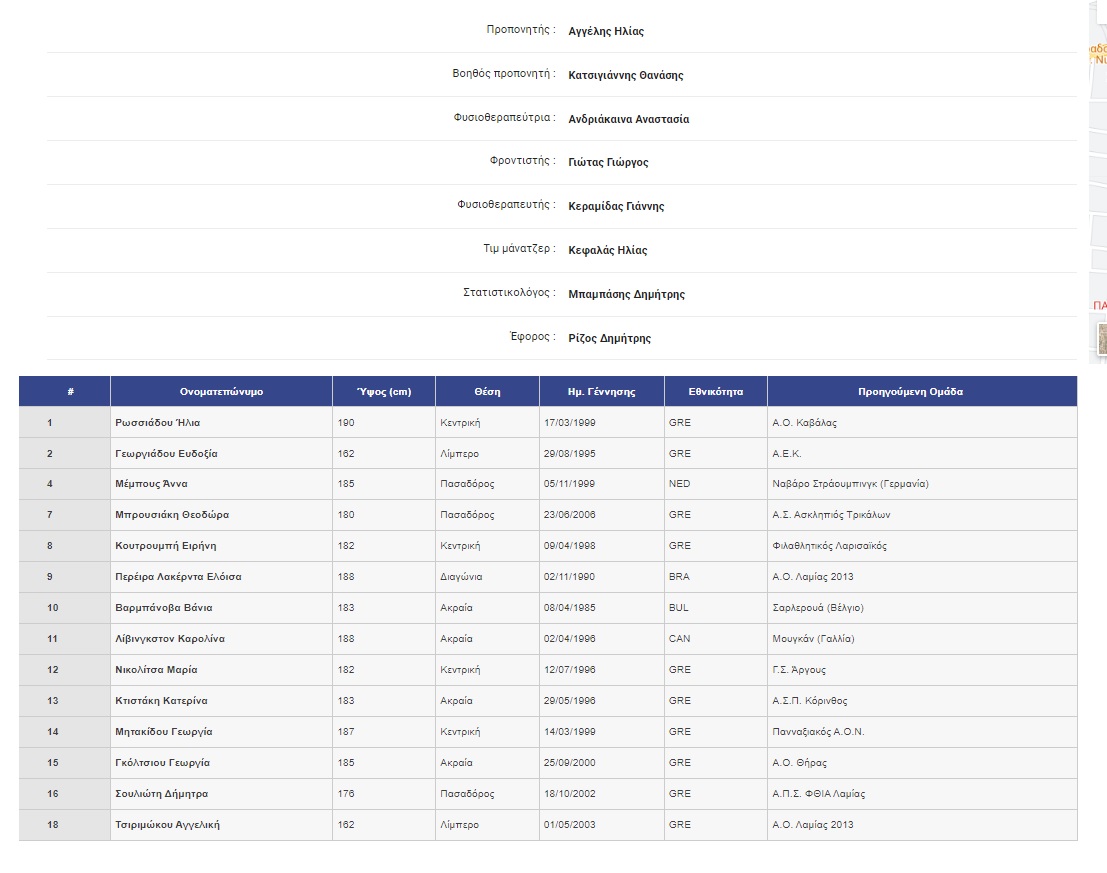
Task: Click coach name Αγγέλης Ηλίας
Action: tap(608, 31)
